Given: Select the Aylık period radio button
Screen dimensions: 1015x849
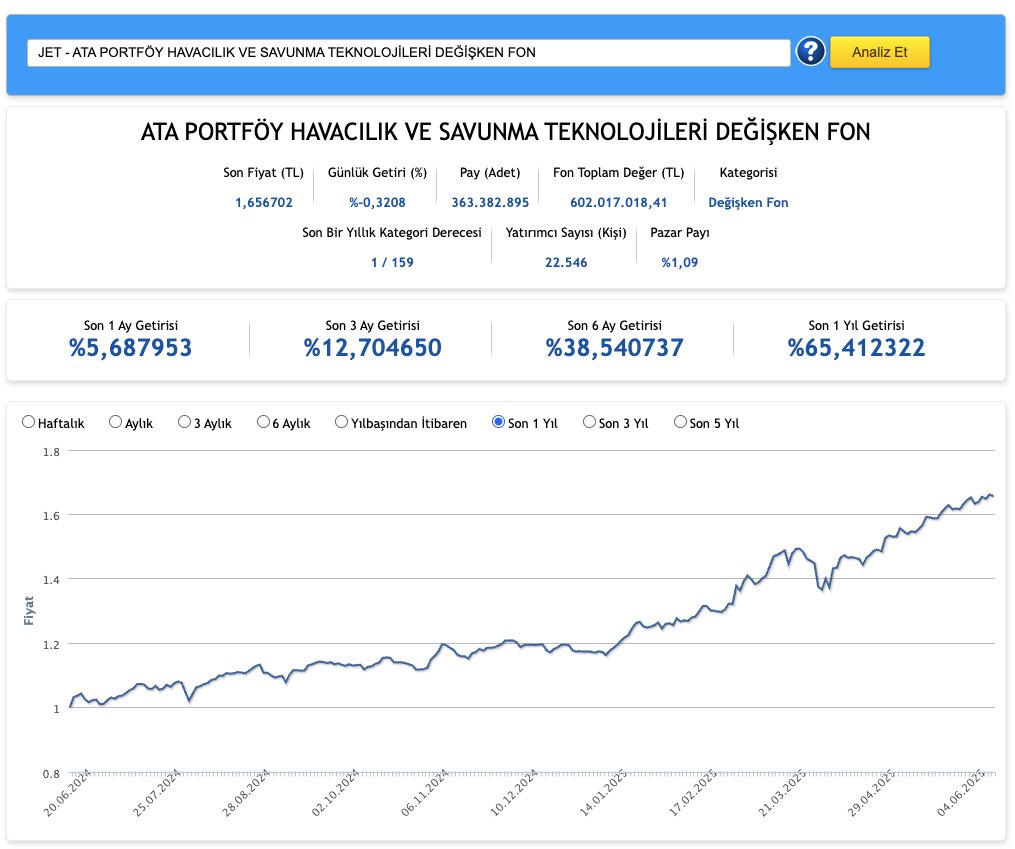Looking at the screenshot, I should (115, 422).
